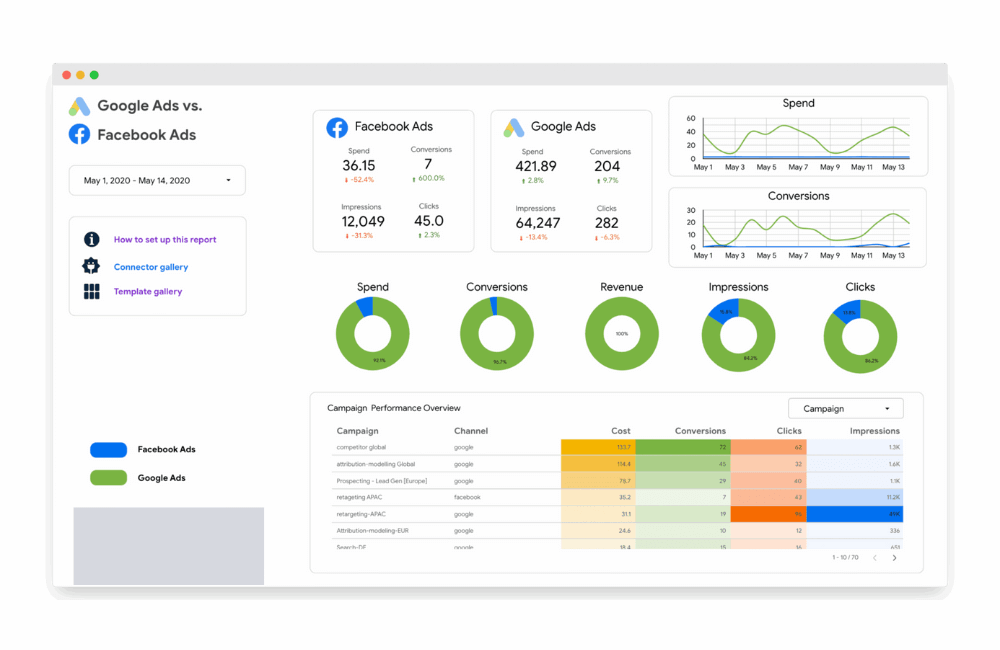Image resolution: width=1000 pixels, height=650 pixels.
Task: Expand the Campaign dimension dropdown
Action: [845, 408]
